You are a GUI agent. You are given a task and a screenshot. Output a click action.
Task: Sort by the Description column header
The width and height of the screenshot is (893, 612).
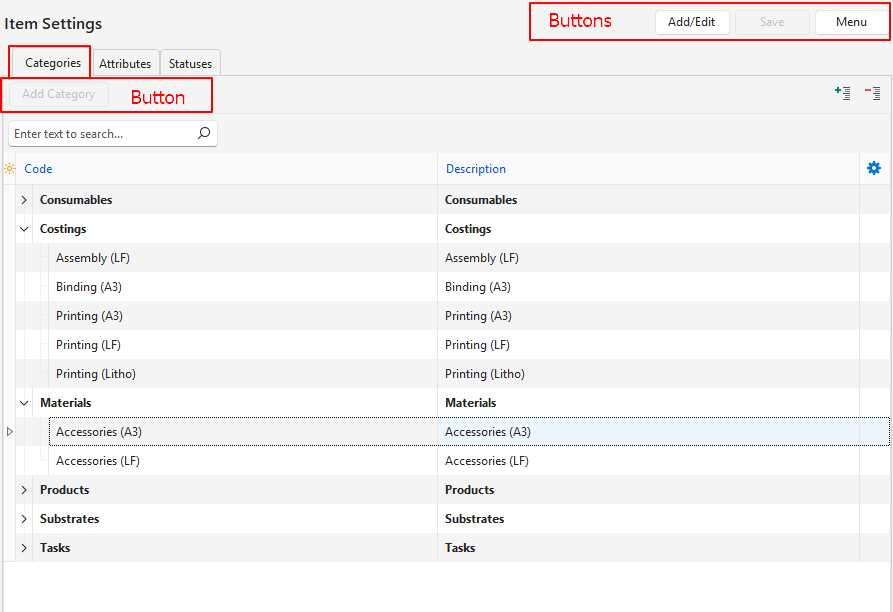click(x=476, y=169)
